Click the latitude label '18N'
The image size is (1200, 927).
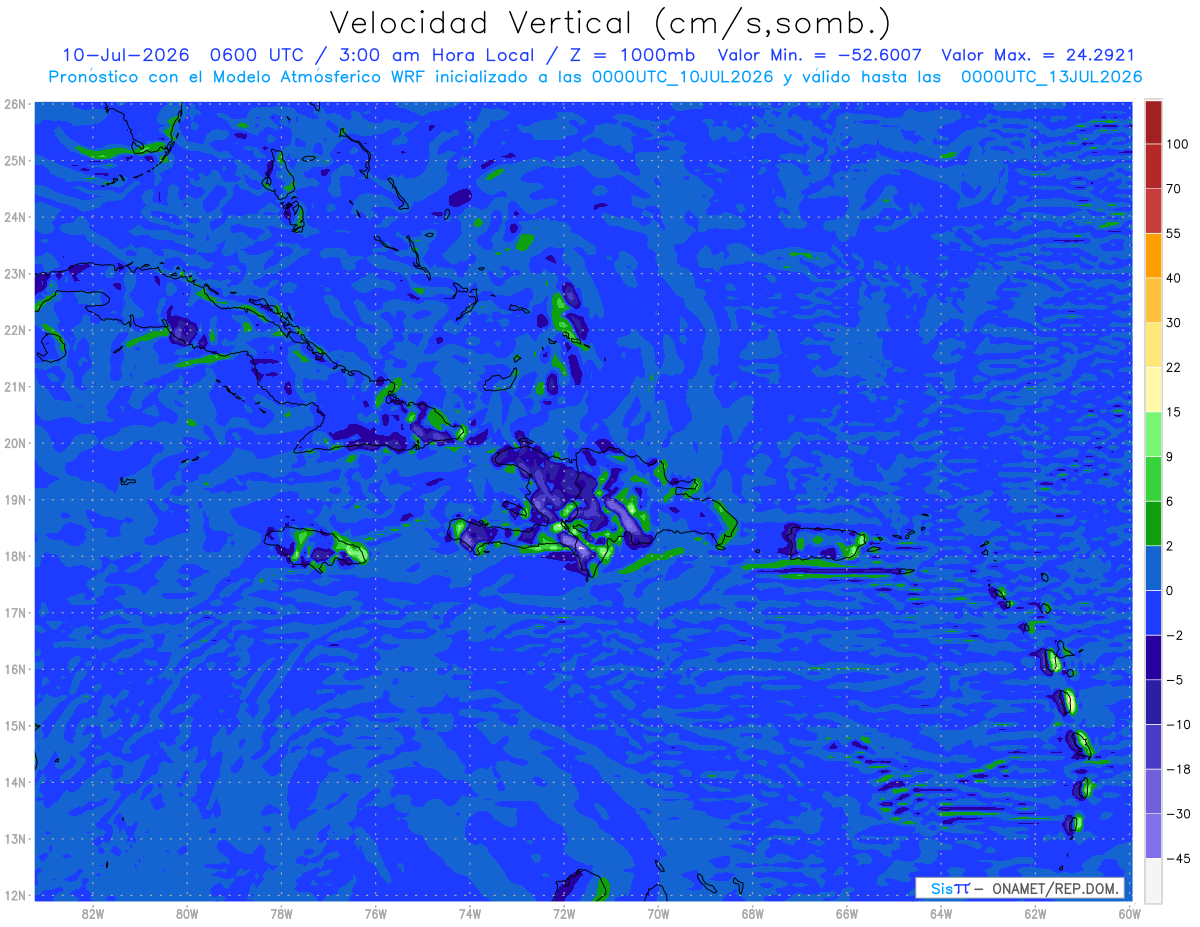[15, 556]
